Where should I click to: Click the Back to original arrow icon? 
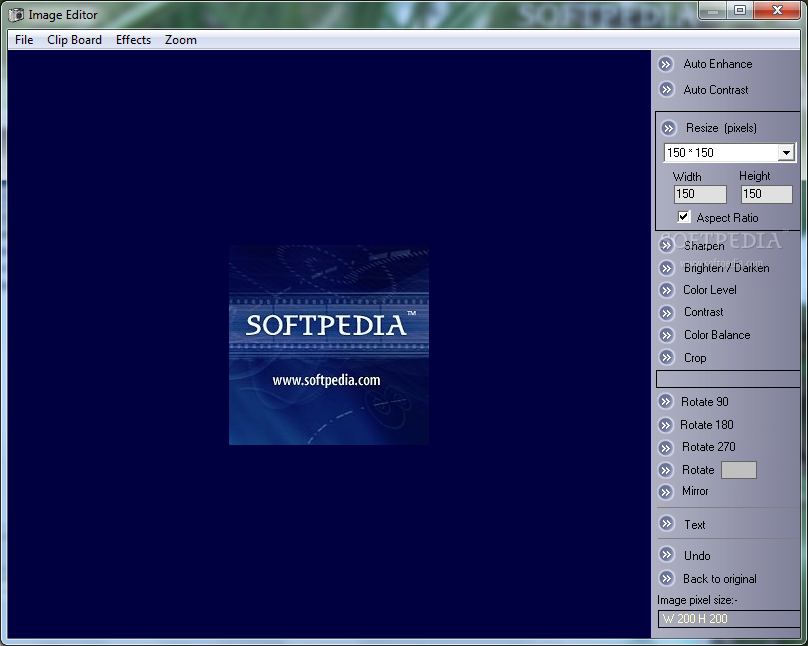point(666,579)
